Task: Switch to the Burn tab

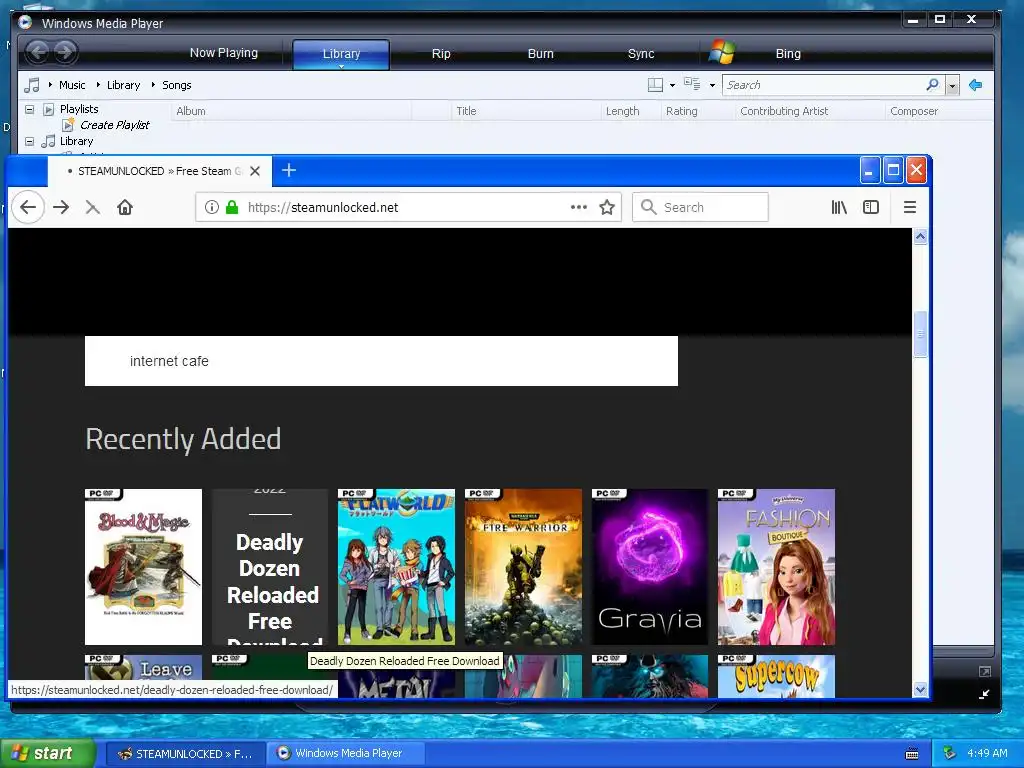Action: point(540,54)
